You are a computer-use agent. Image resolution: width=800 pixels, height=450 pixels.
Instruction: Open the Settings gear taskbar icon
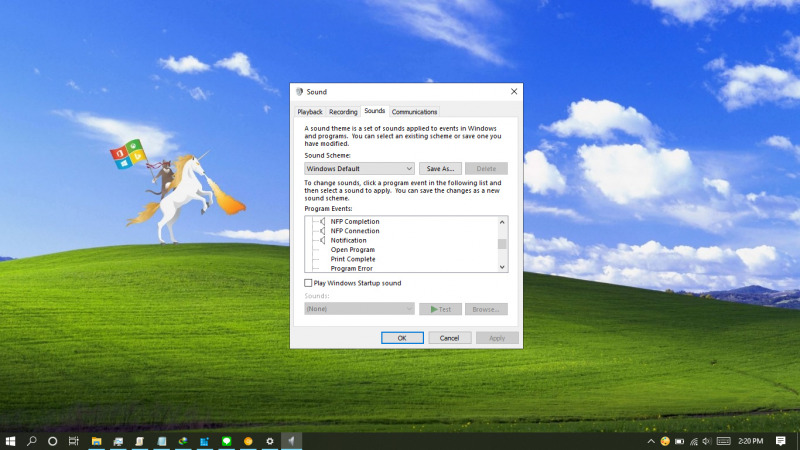click(269, 441)
